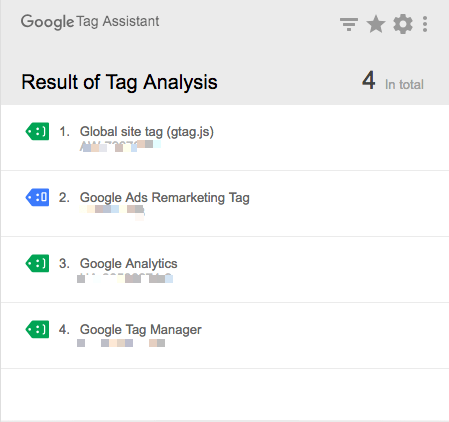Open Global site tag (gtag.js) entry
Viewport: 449px width, 422px height.
[147, 132]
